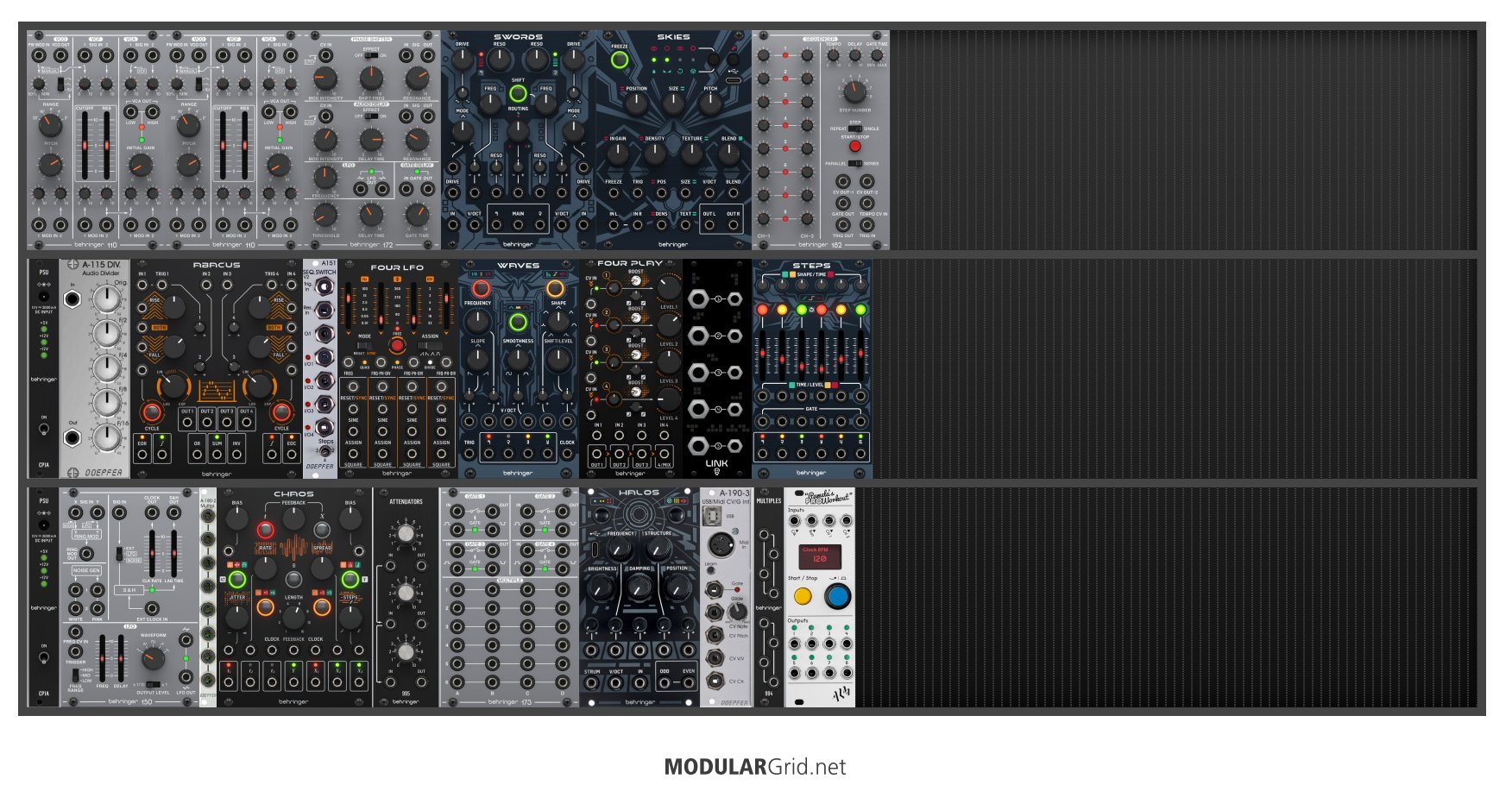This screenshot has width=1512, height=785.
Task: Toggle the Phase Shifter EFFECT off/on switch
Action: 371,56
